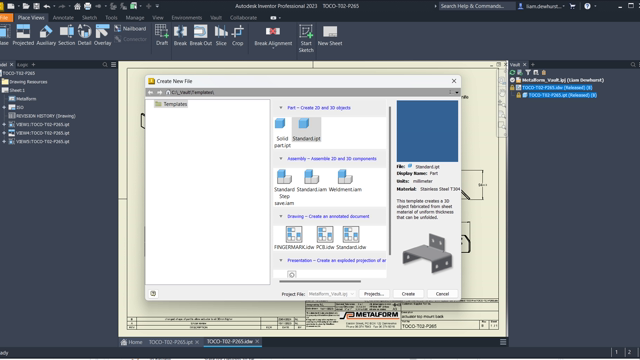This screenshot has height=360, width=640.
Task: Click the Open file icon in quick access toolbar
Action: coord(26,6)
